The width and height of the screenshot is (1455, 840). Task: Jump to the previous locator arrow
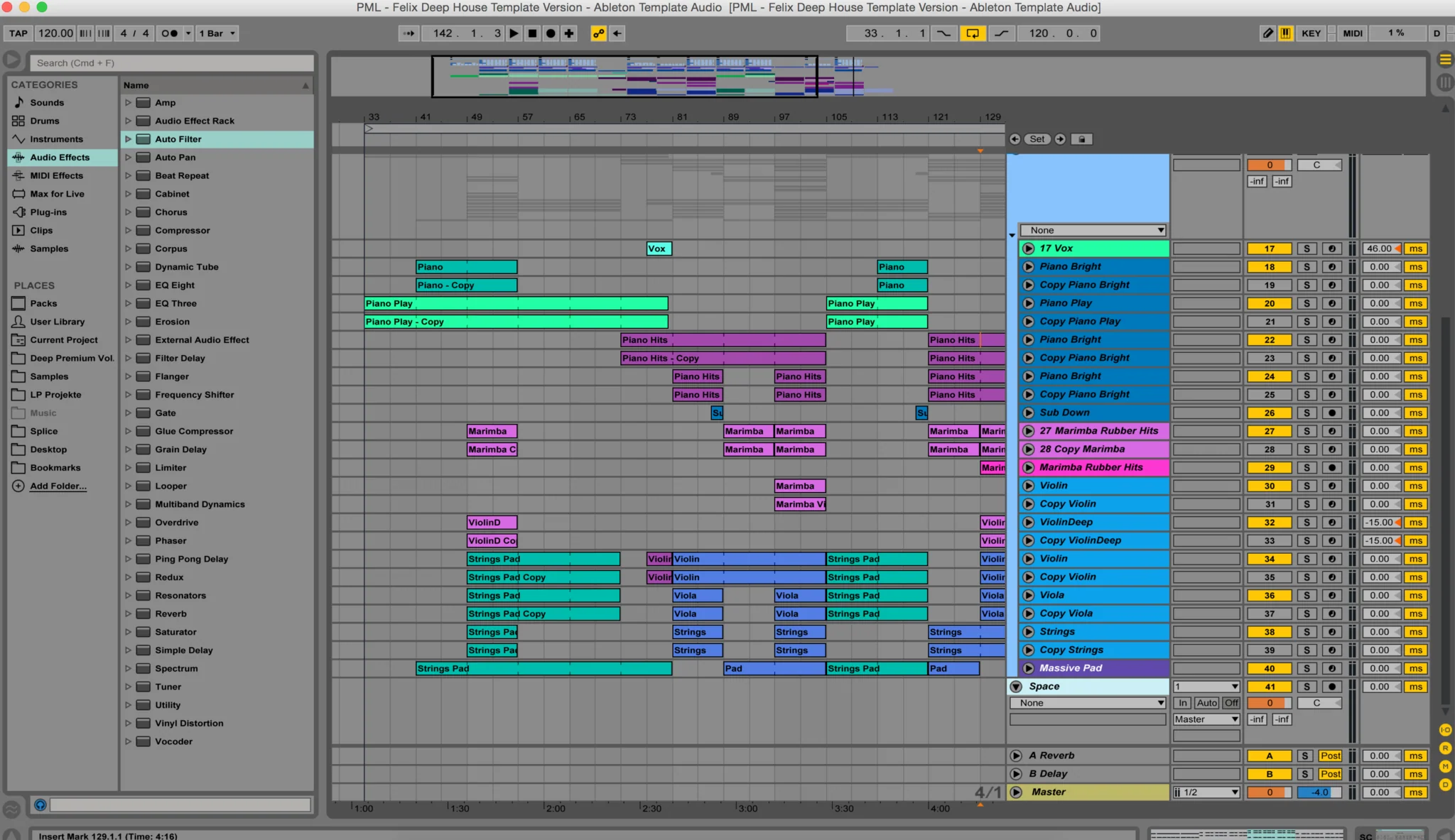tap(1015, 139)
